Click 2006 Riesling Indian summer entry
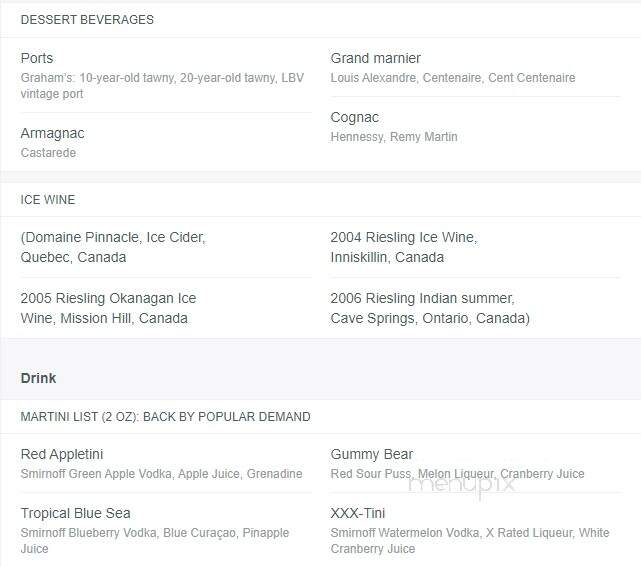 (x=430, y=308)
